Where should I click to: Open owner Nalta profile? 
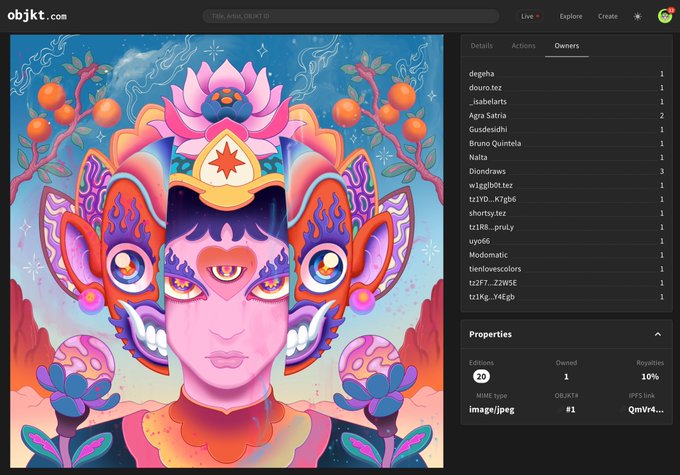point(478,157)
